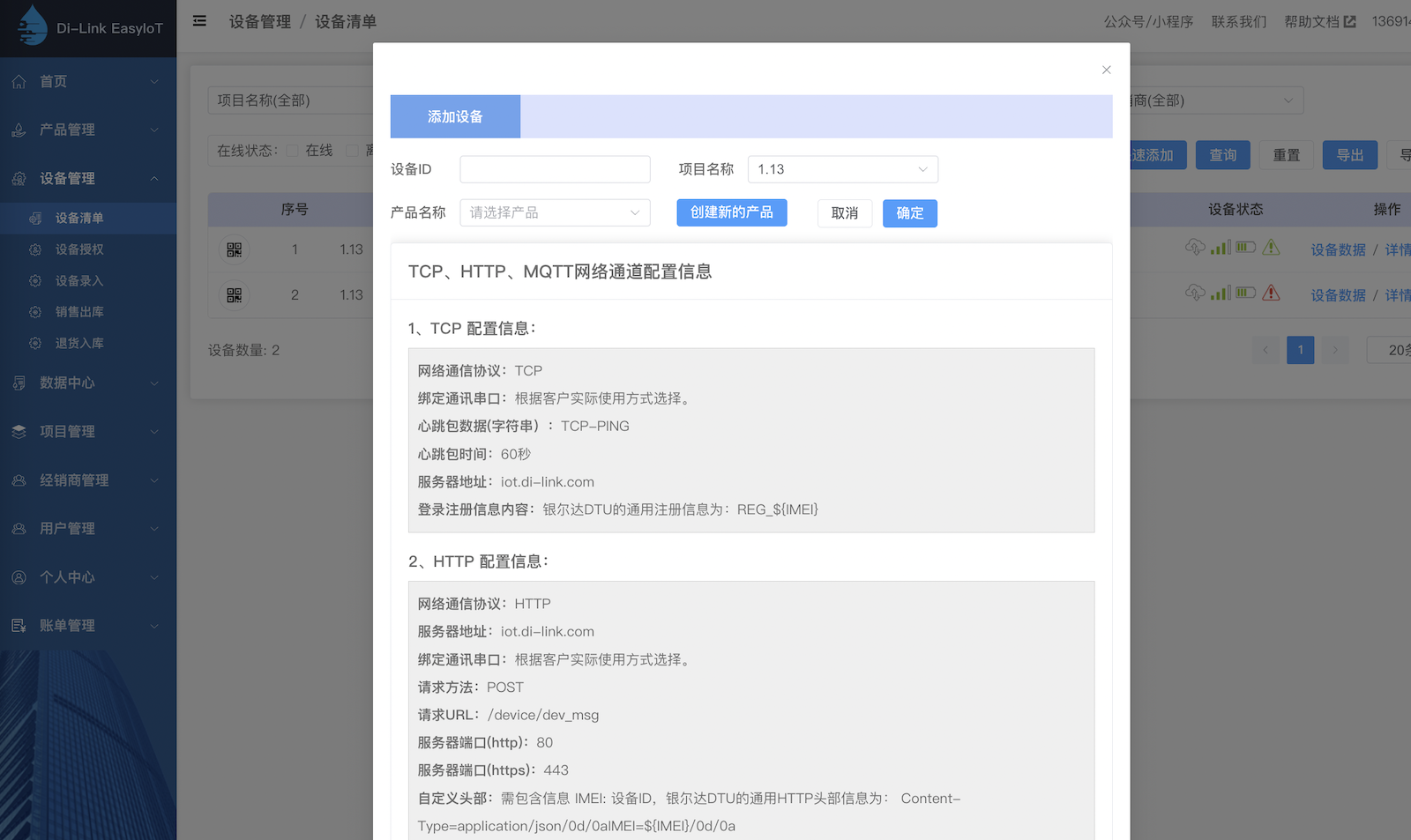Screen dimensions: 1411x840
Task: Click the 个人中心 profile icon
Action: pos(19,577)
